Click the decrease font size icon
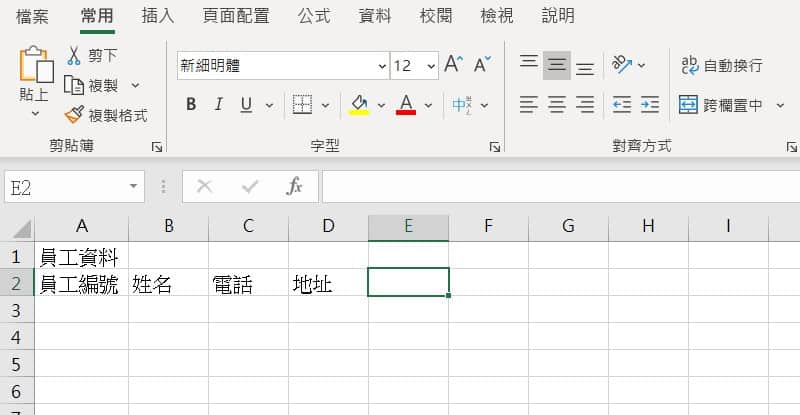The image size is (800, 415). [482, 66]
